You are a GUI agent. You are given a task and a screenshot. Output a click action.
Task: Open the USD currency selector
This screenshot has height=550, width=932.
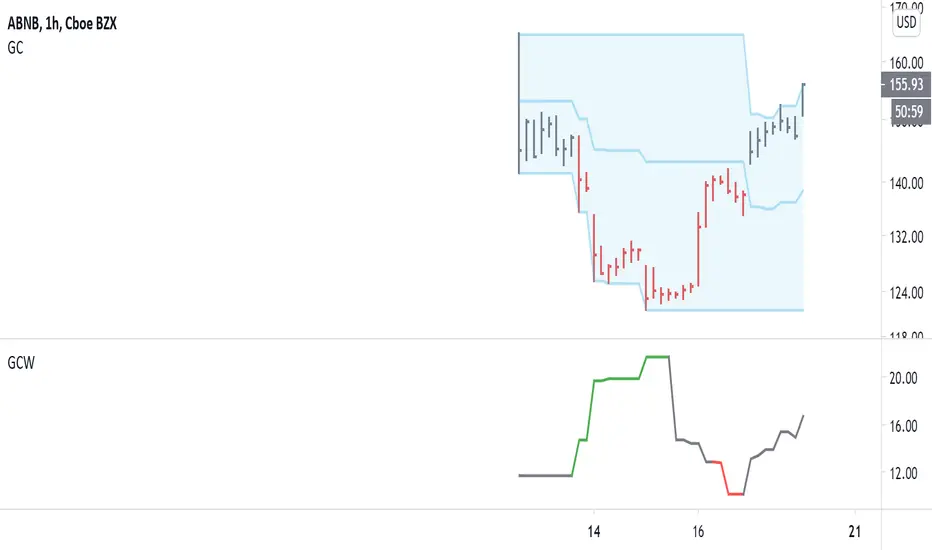point(907,21)
